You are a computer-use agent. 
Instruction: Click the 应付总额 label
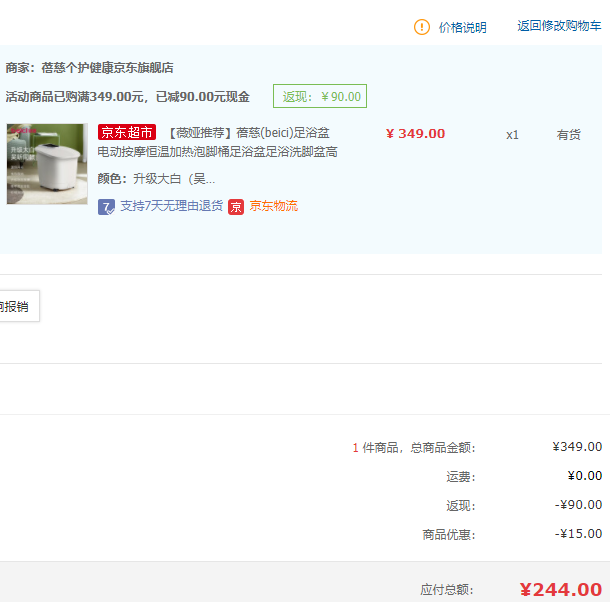coord(447,590)
